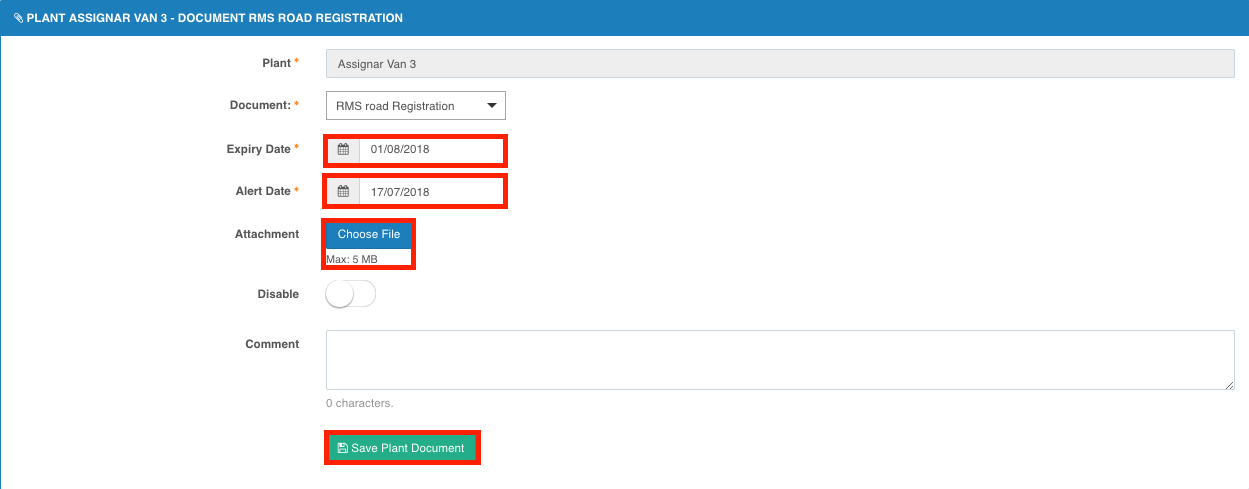Image resolution: width=1249 pixels, height=489 pixels.
Task: Click the Expiry Date field showing 01/08/2018
Action: (432, 150)
